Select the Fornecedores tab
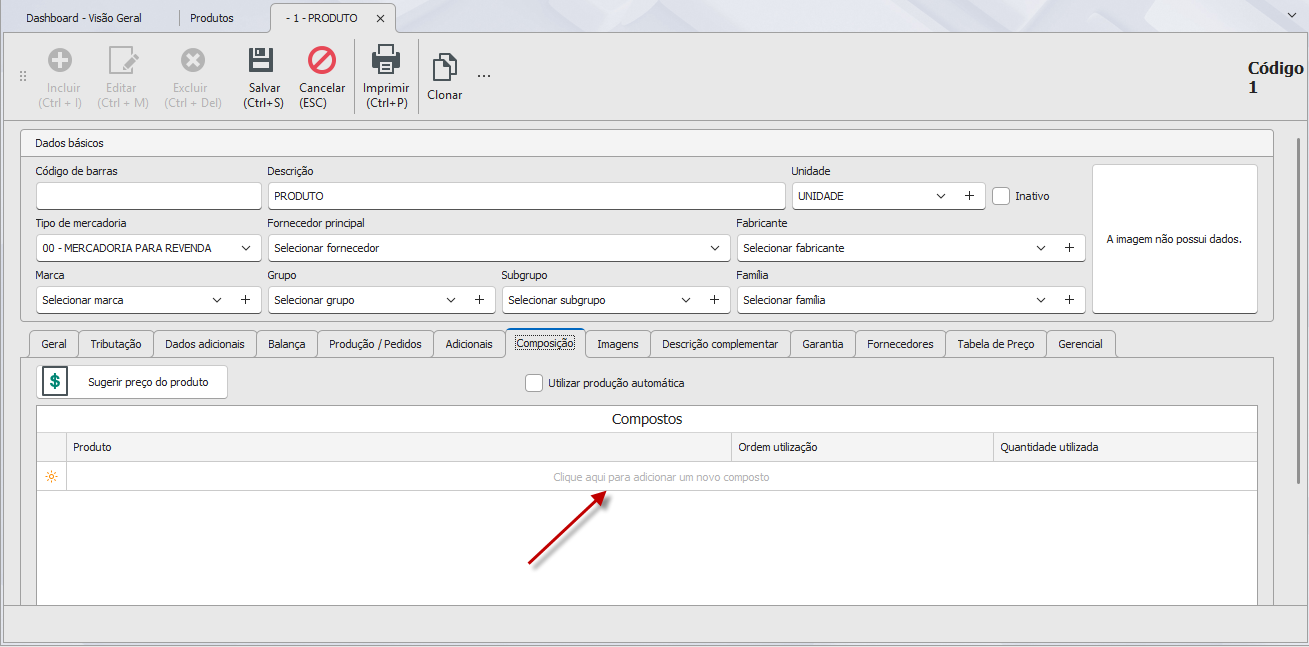Viewport: 1309px width, 647px height. 900,344
